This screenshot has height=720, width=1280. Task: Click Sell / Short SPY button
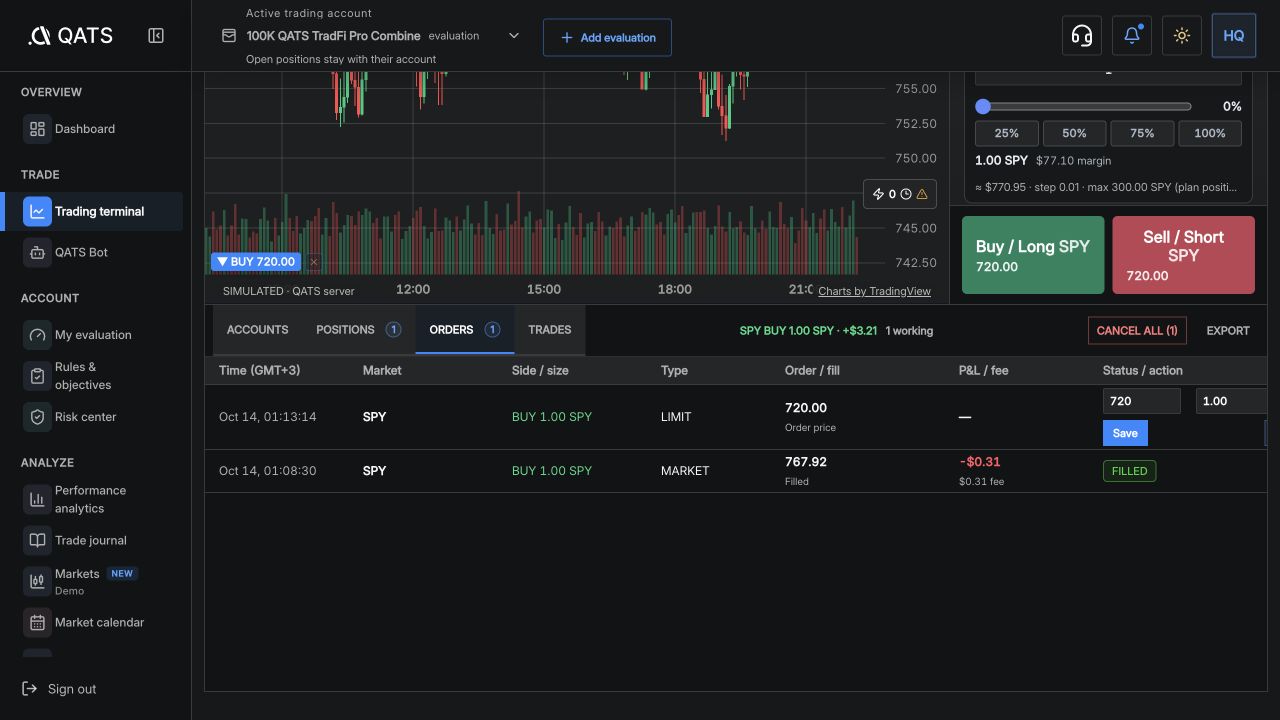[x=1183, y=255]
